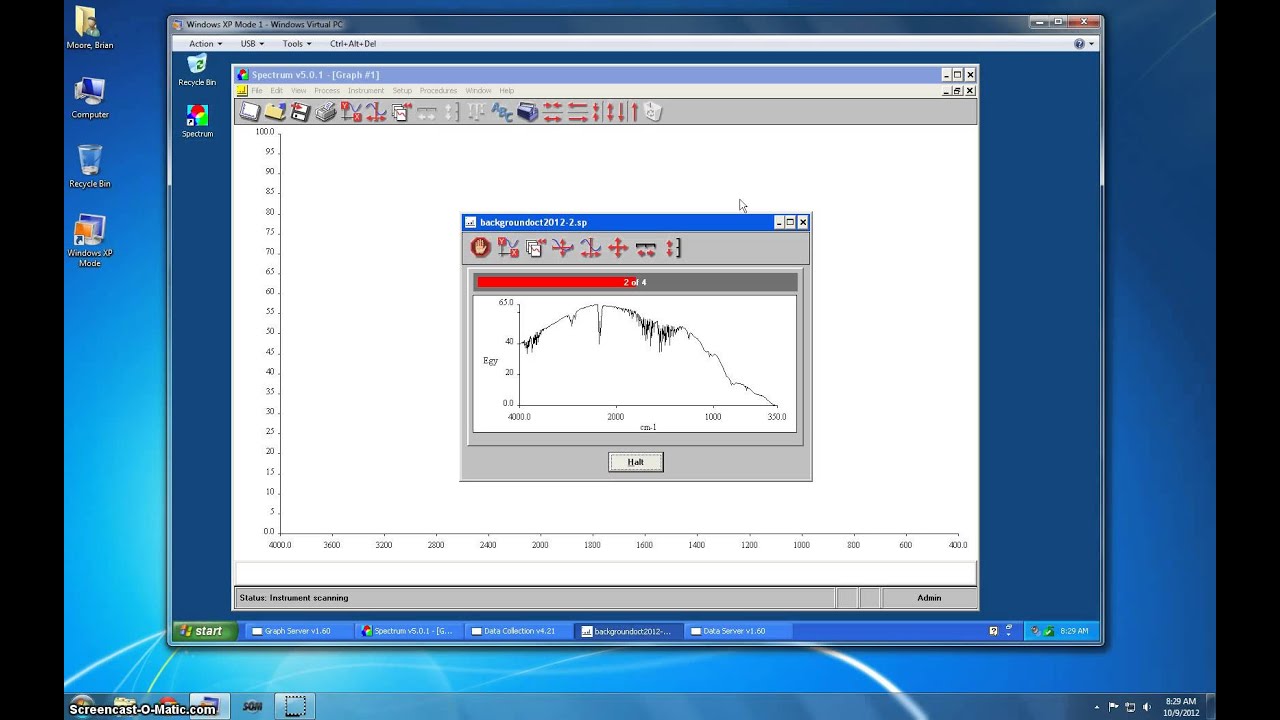Image resolution: width=1280 pixels, height=720 pixels.
Task: Open the File menu in Spectrum
Action: pos(257,91)
